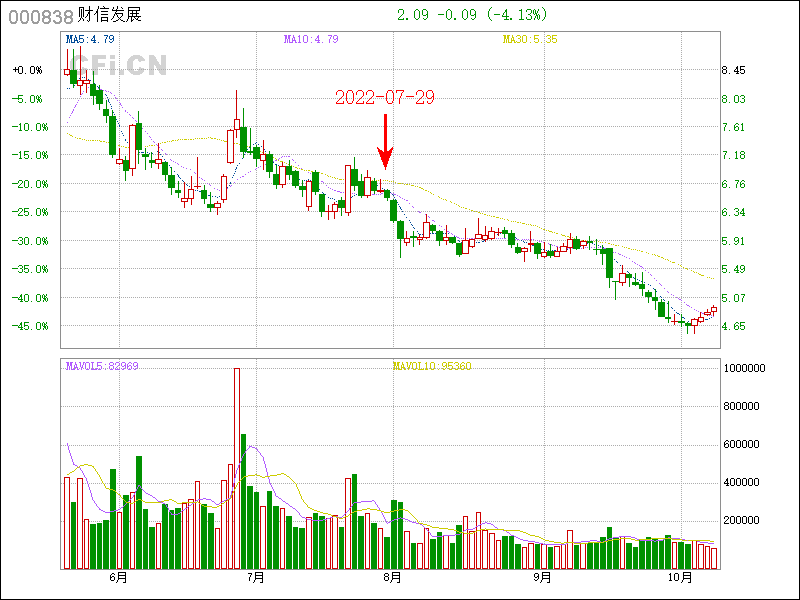
Task: Click the 2022-07-29 date annotation
Action: click(x=385, y=97)
